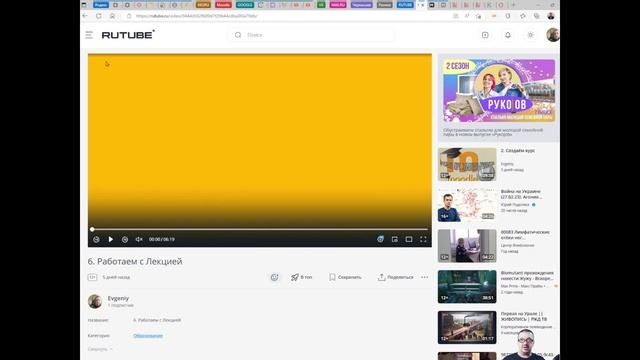Open the '2. Создаём курс' video title
The height and width of the screenshot is (360, 640).
coord(518,151)
